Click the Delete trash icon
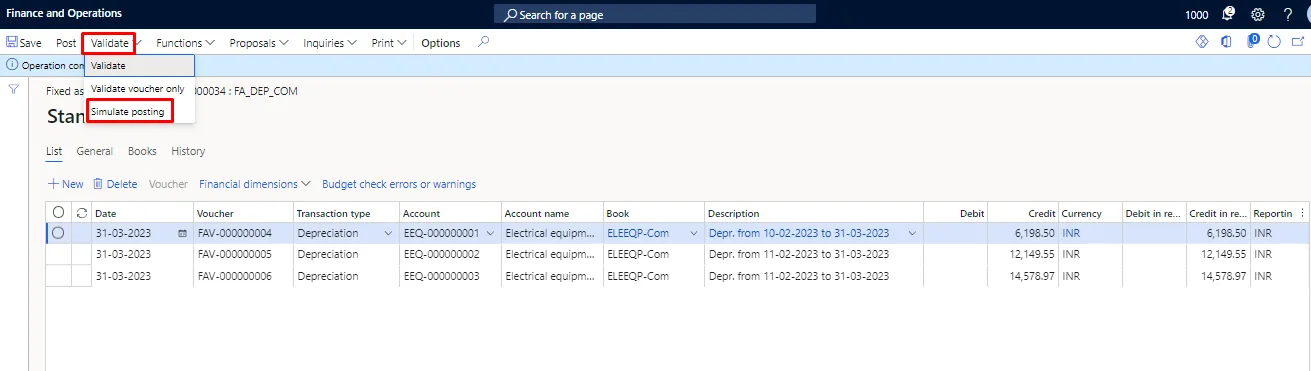 point(98,184)
